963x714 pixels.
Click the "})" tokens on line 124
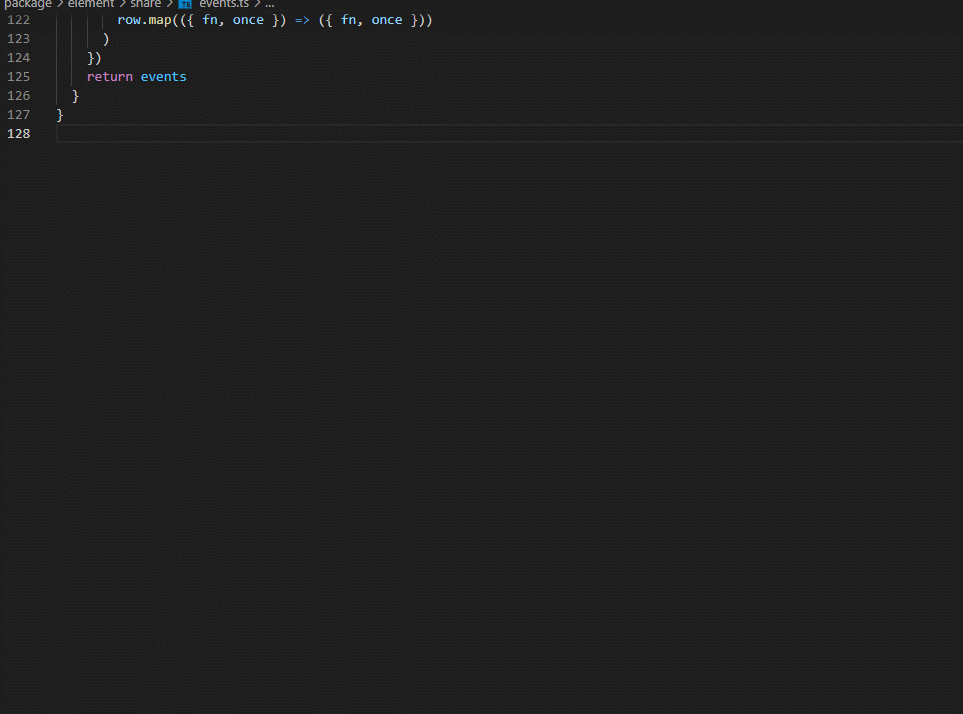tap(96, 57)
